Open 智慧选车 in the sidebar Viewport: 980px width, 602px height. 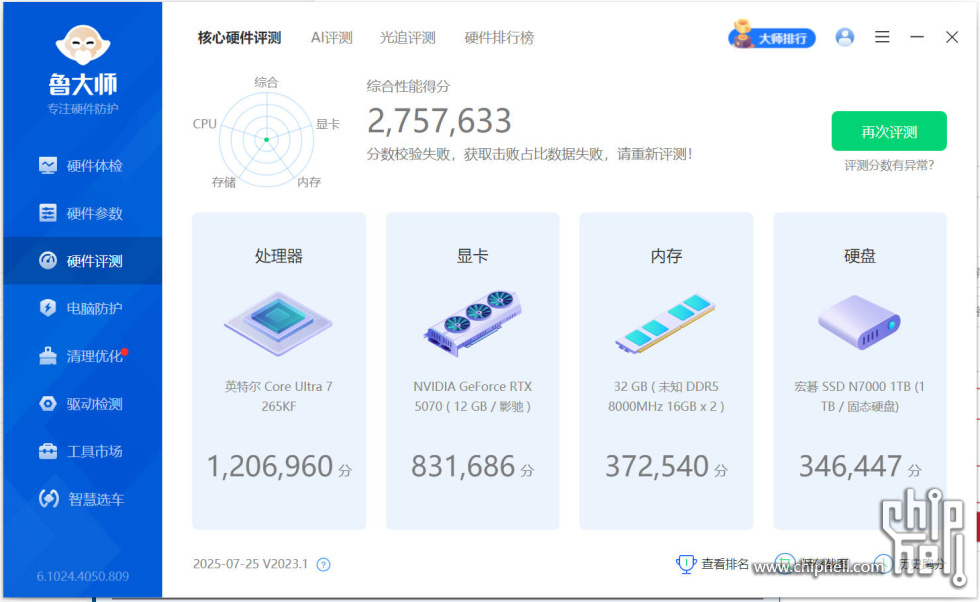coord(82,499)
